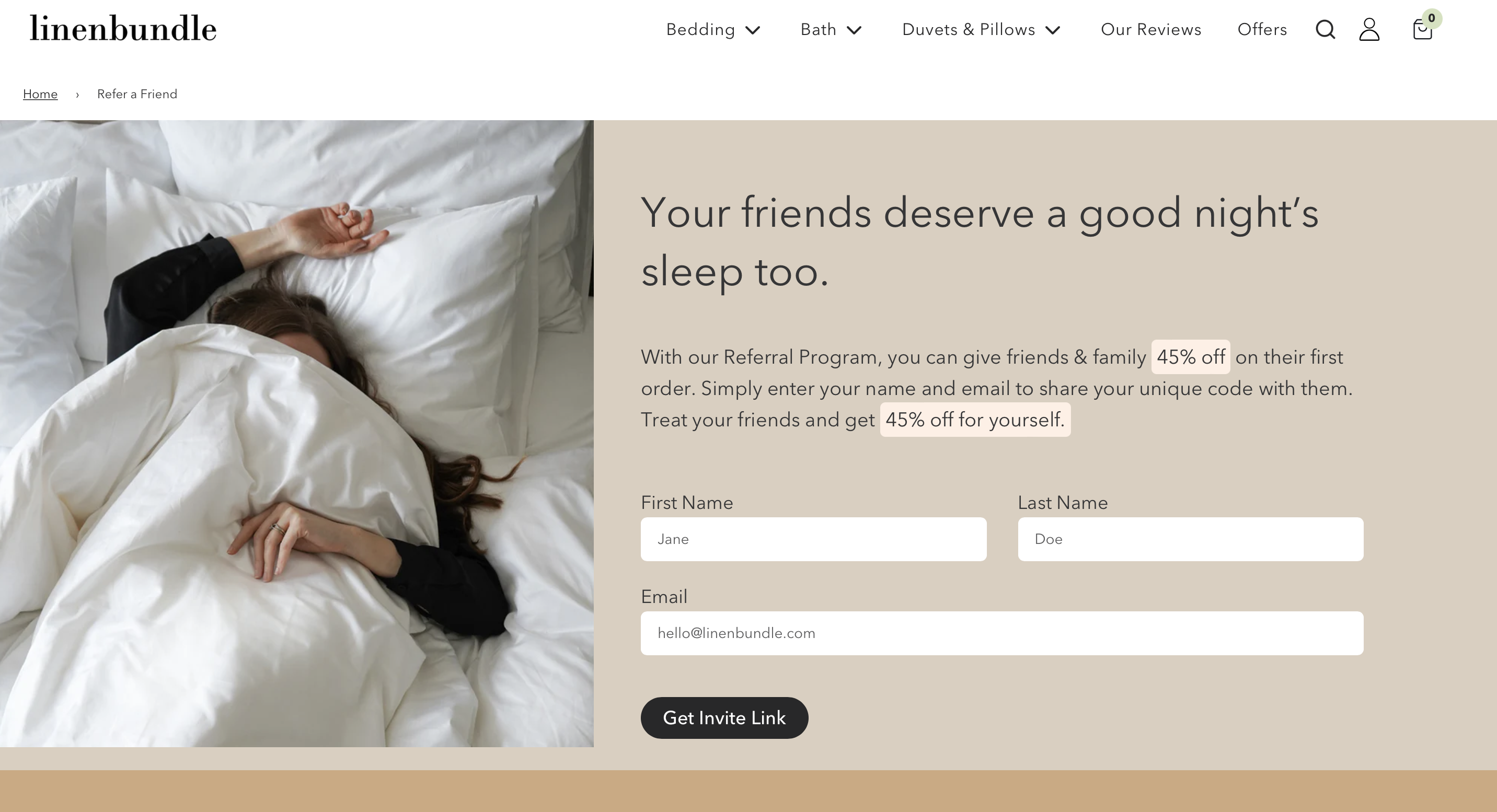Image resolution: width=1497 pixels, height=812 pixels.
Task: Open the search magnifier icon
Action: pos(1325,29)
